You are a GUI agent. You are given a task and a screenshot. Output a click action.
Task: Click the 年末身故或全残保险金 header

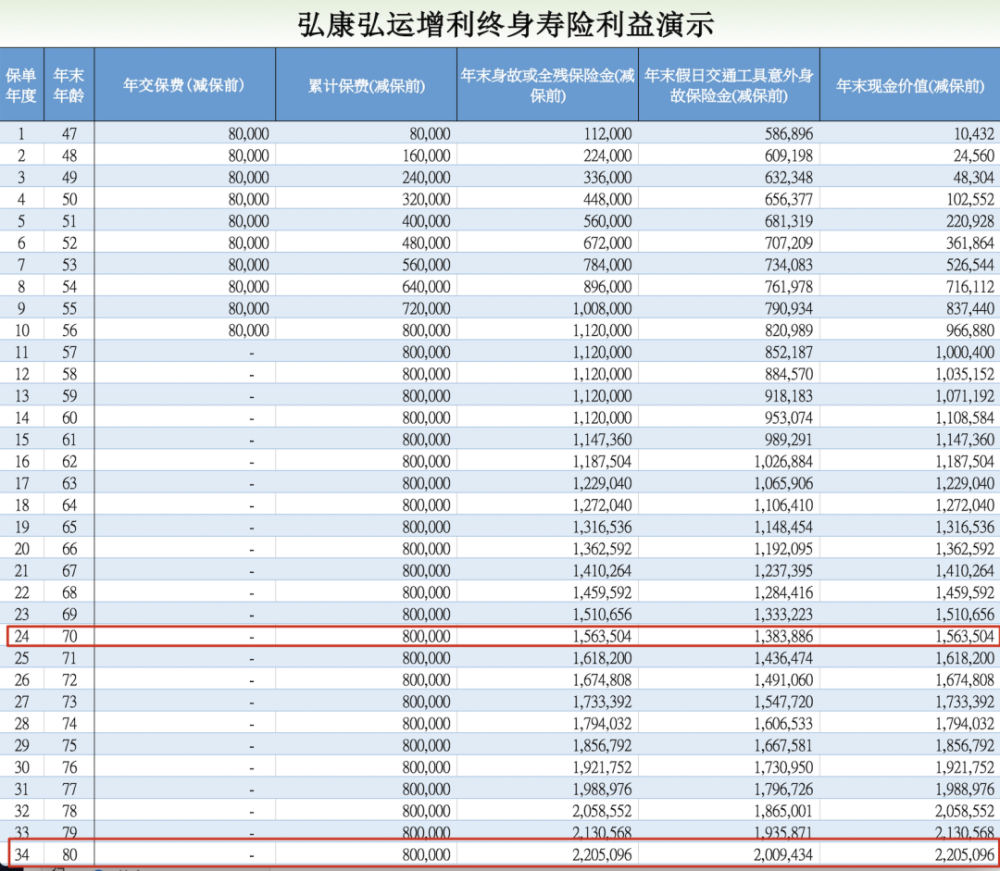[547, 85]
